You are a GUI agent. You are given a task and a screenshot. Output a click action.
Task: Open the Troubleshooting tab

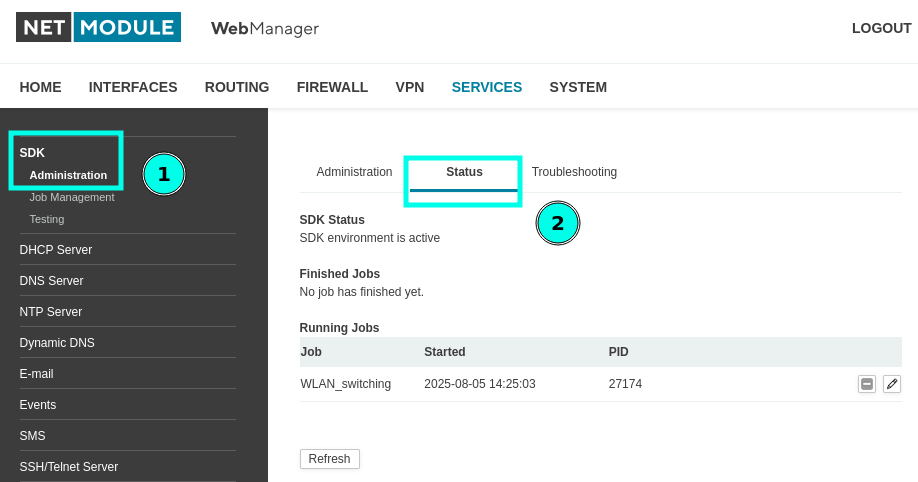[x=574, y=172]
